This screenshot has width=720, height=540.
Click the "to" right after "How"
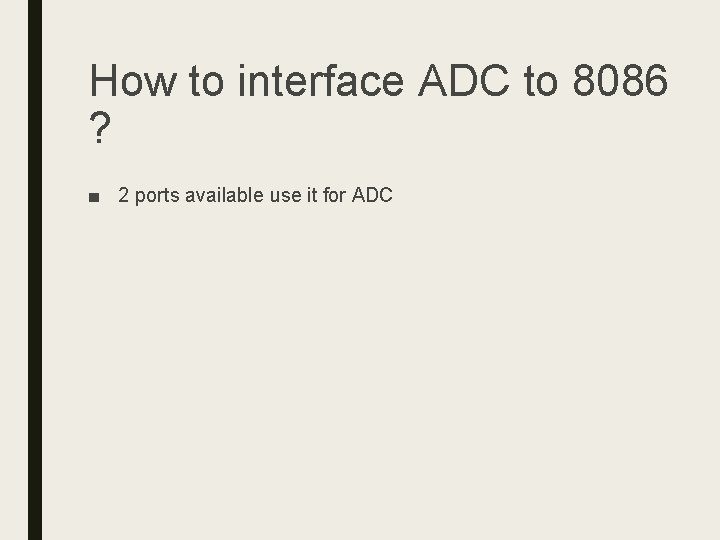pos(207,81)
